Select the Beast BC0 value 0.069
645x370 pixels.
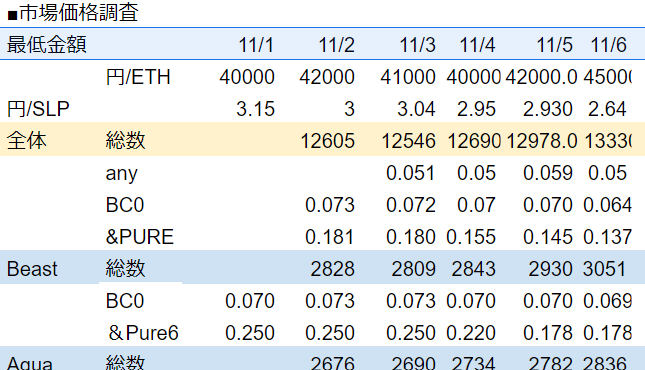pos(608,301)
